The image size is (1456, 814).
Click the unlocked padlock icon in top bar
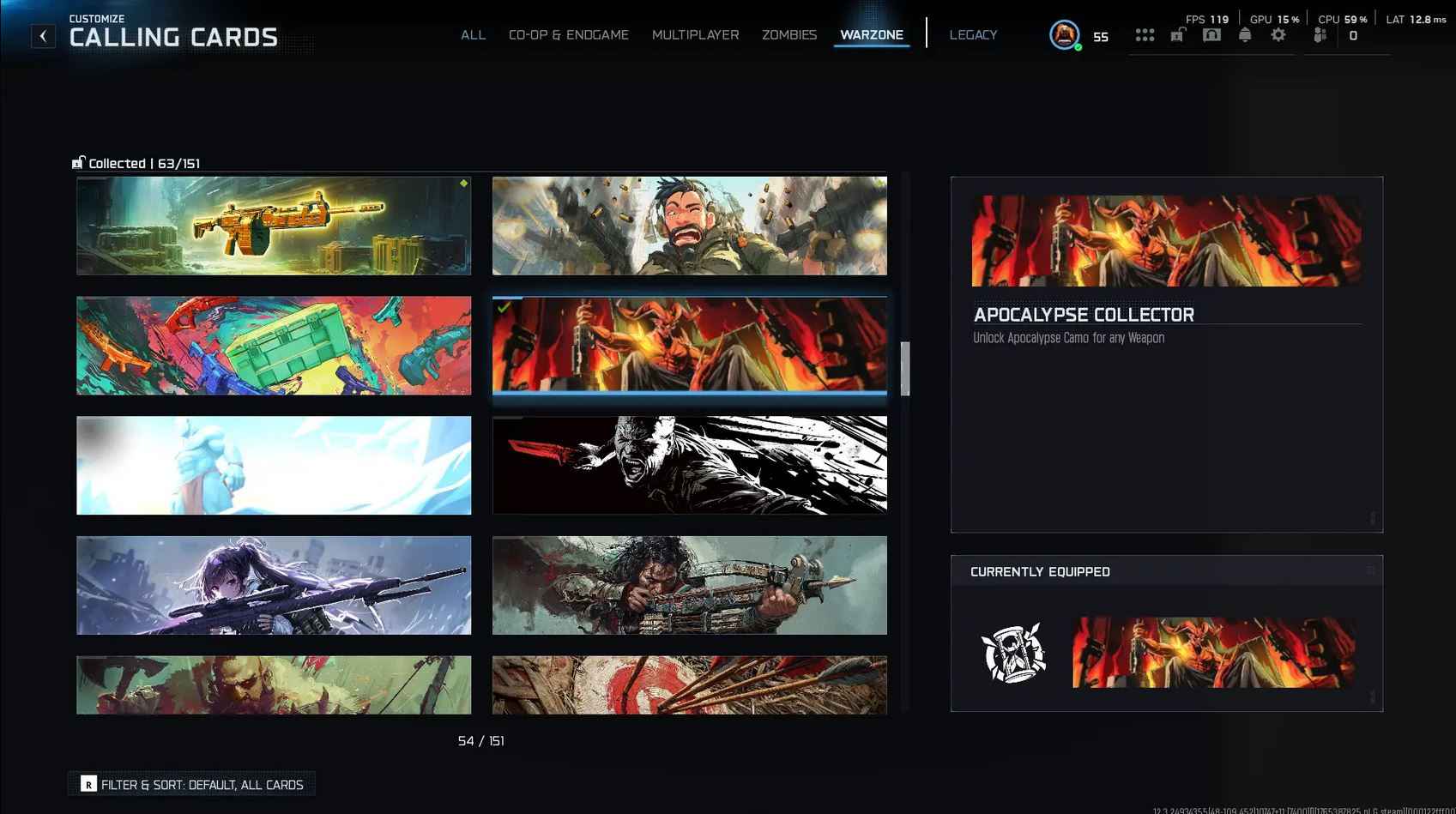click(1178, 35)
